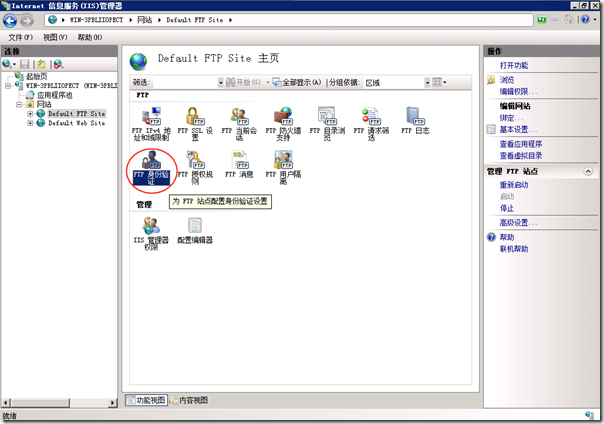This screenshot has width=604, height=424.
Task: Select Default Web Site in tree
Action: pos(76,123)
